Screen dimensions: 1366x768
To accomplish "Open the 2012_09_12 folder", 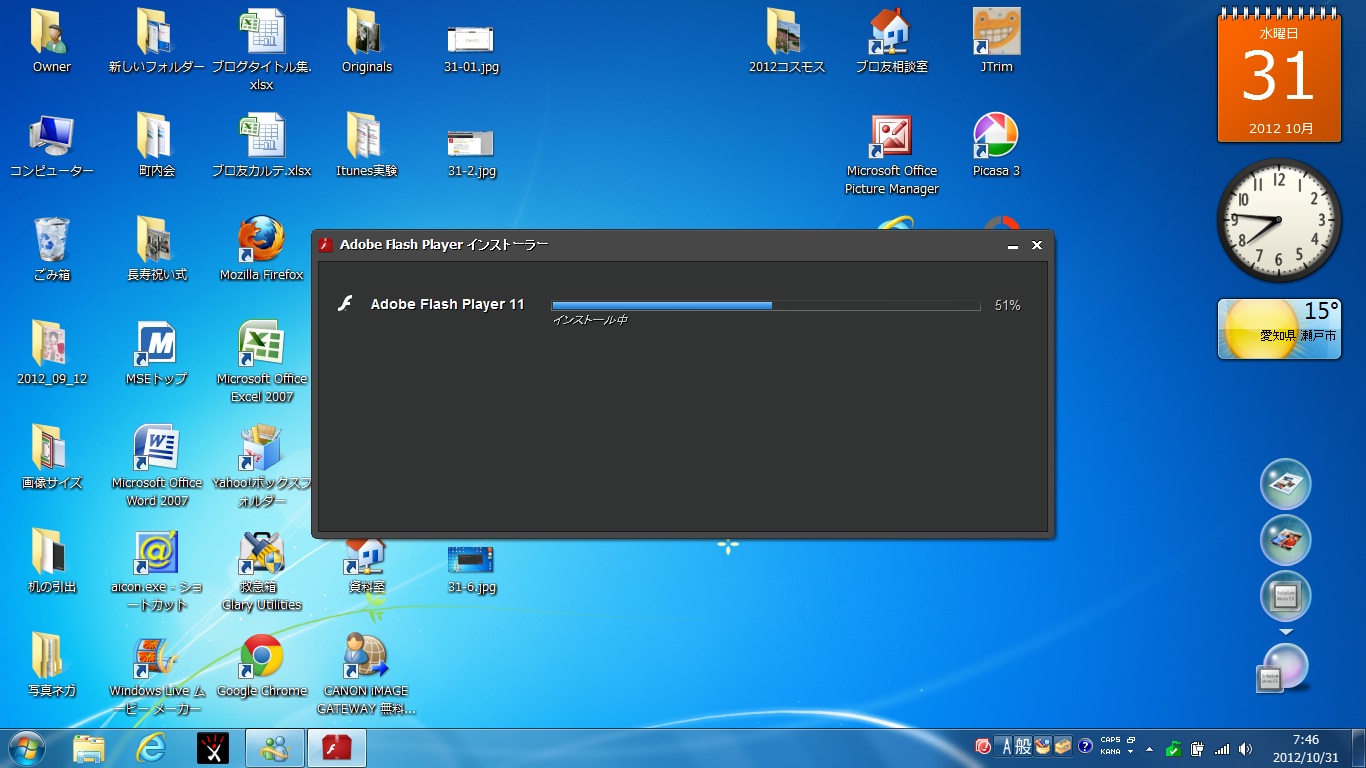I will pyautogui.click(x=52, y=354).
